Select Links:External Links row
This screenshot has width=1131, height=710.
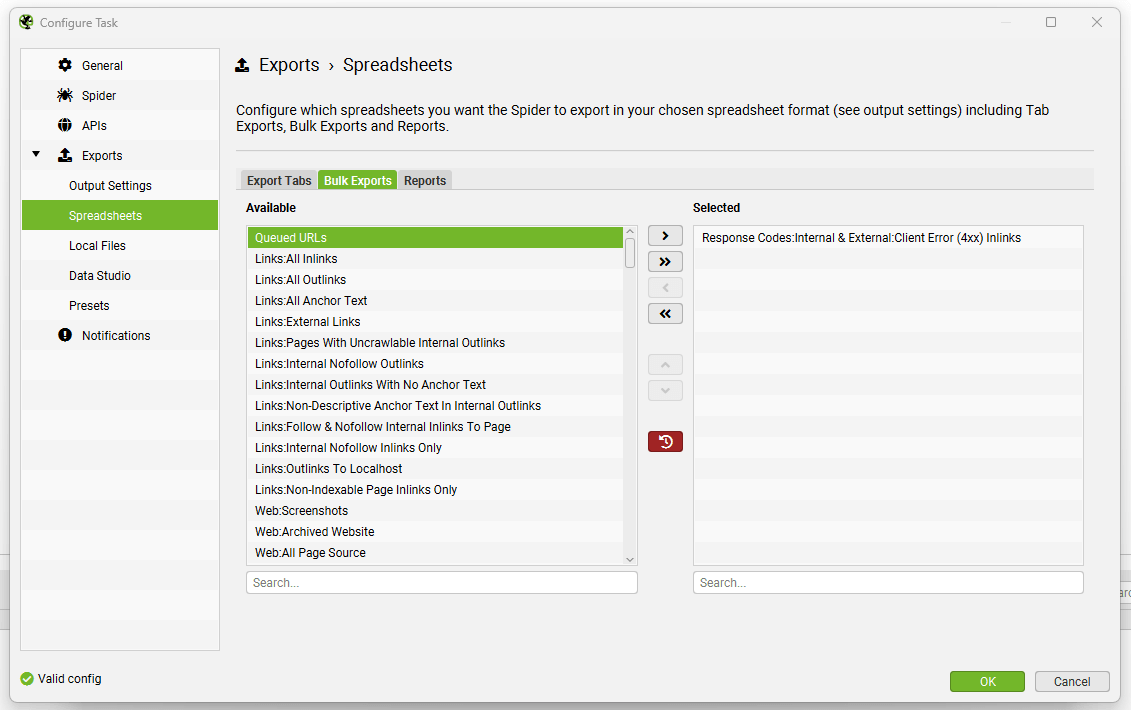click(435, 321)
